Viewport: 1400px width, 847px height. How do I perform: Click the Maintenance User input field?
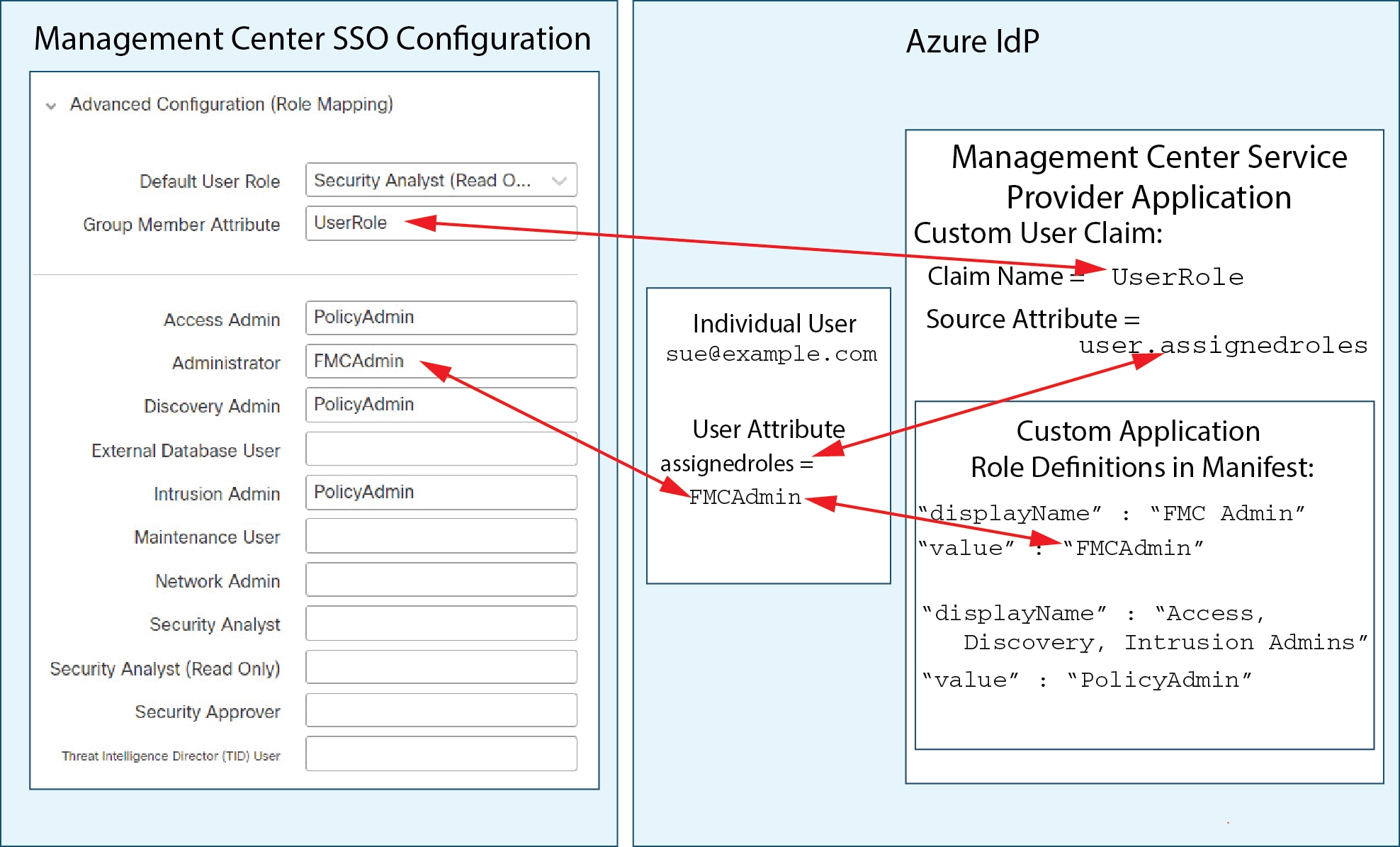(441, 536)
